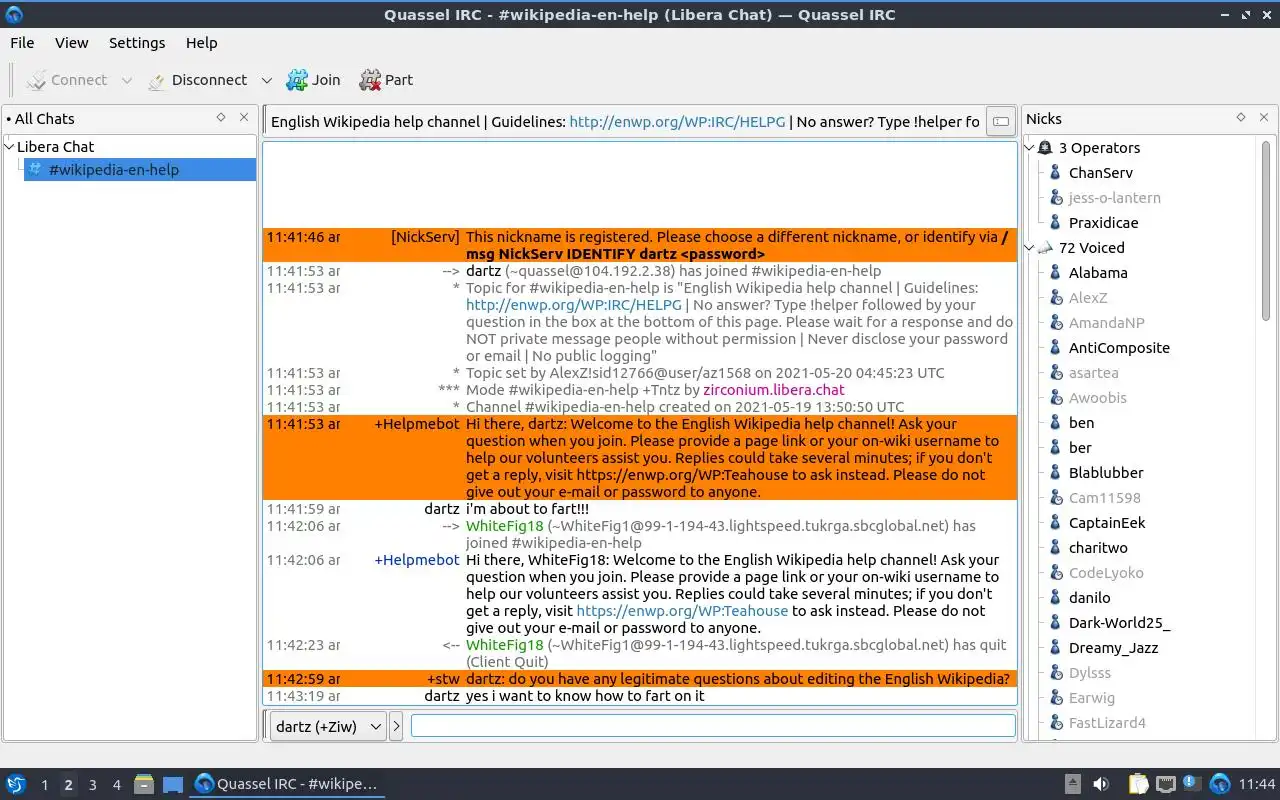
Task: Click the Disconnect toolbar button
Action: click(x=197, y=80)
